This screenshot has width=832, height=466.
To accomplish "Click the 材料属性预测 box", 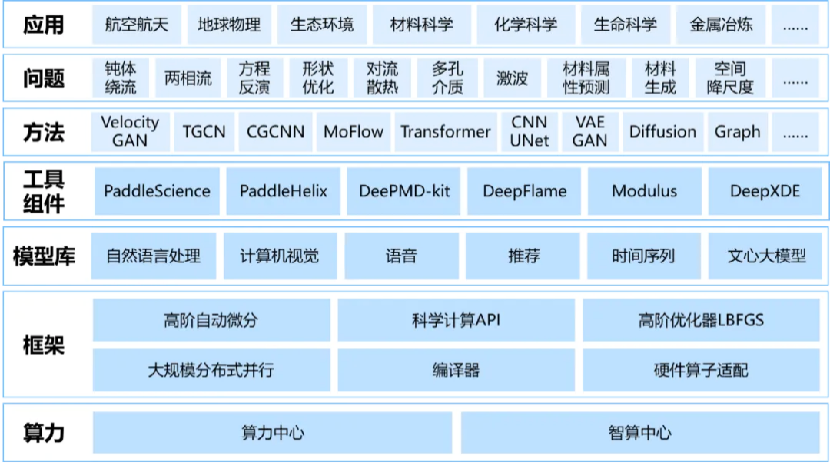I will point(586,78).
